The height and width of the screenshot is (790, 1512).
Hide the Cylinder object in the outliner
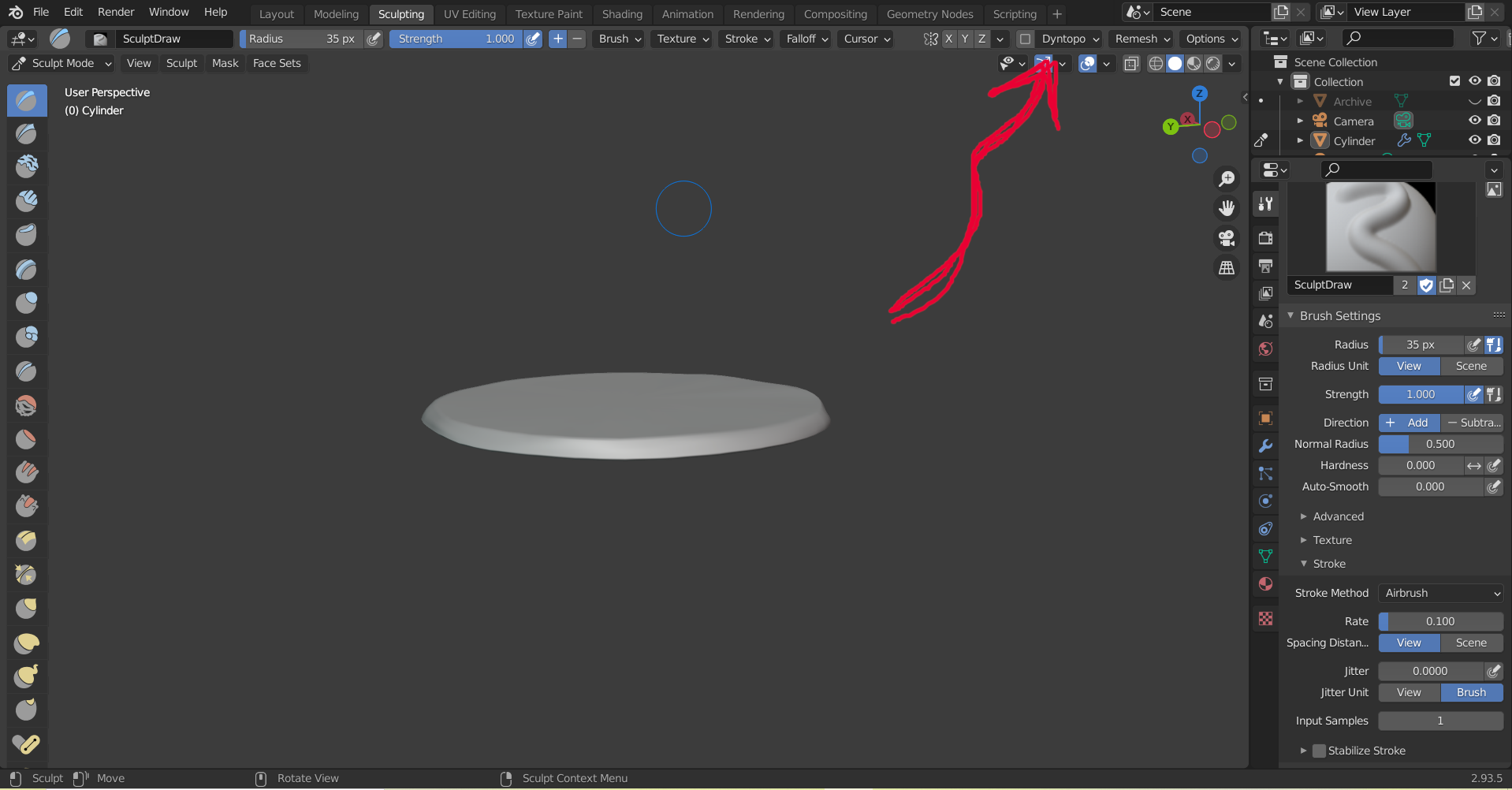1474,140
